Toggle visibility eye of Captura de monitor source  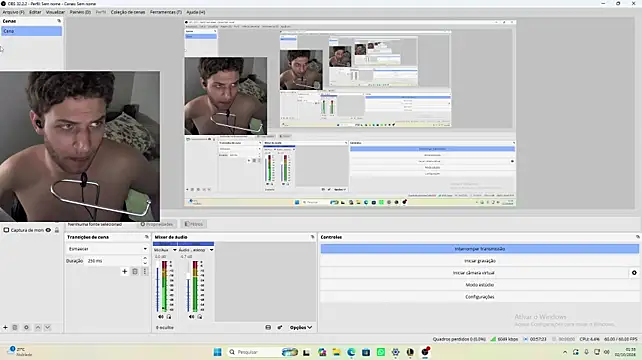tap(48, 230)
